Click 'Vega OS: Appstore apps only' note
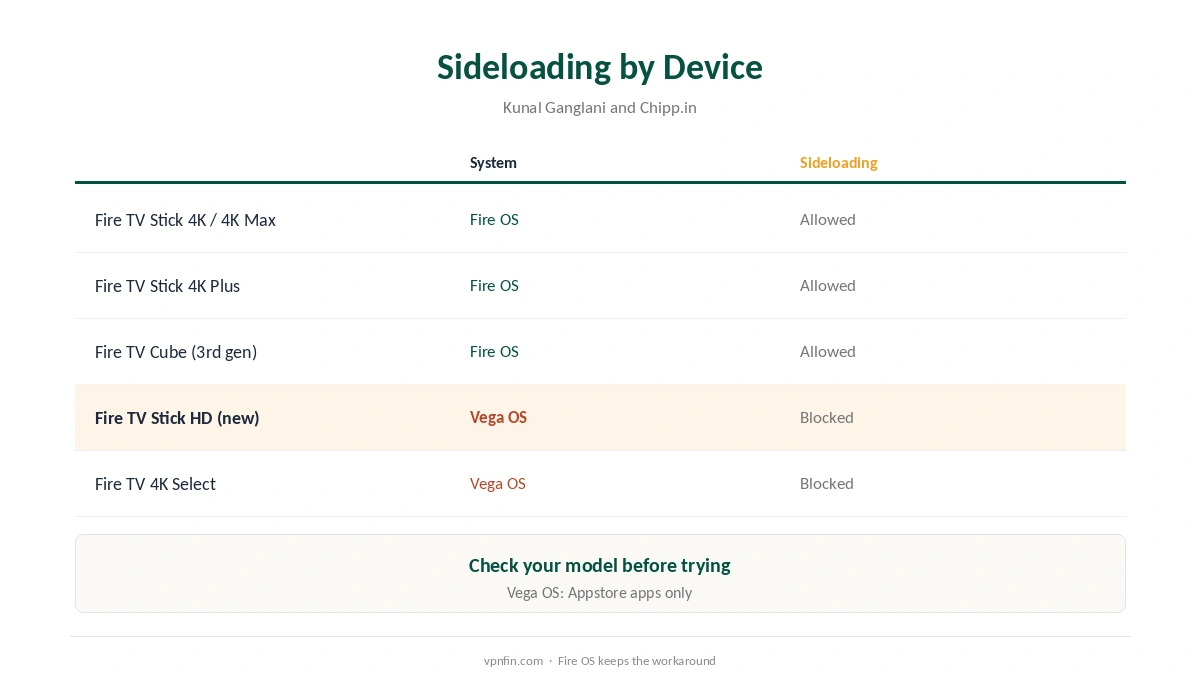Screen dimensions: 1200x680 (600, 592)
